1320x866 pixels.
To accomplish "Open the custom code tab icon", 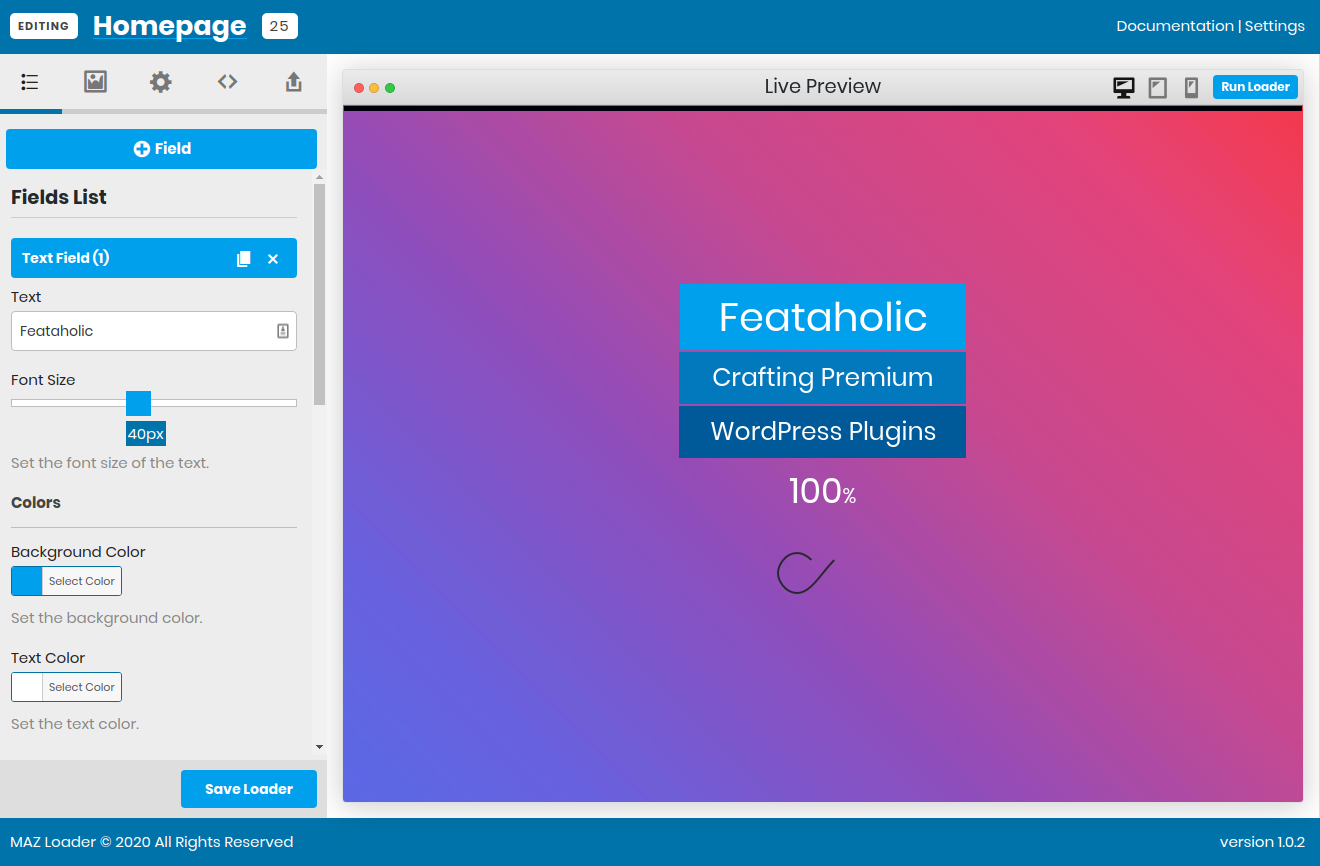I will 228,82.
